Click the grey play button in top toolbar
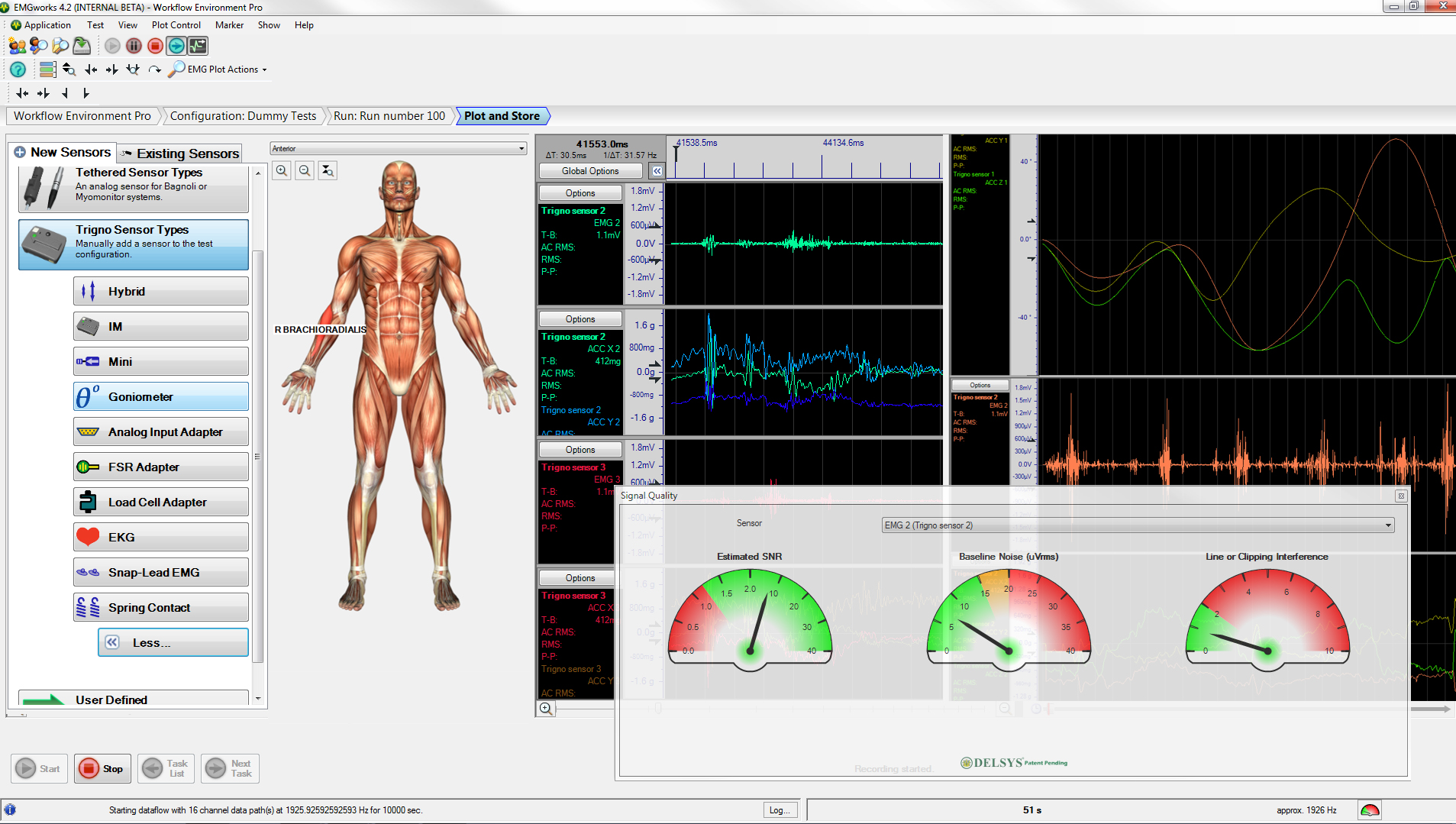Screen dimensions: 1456x824 click(x=112, y=46)
